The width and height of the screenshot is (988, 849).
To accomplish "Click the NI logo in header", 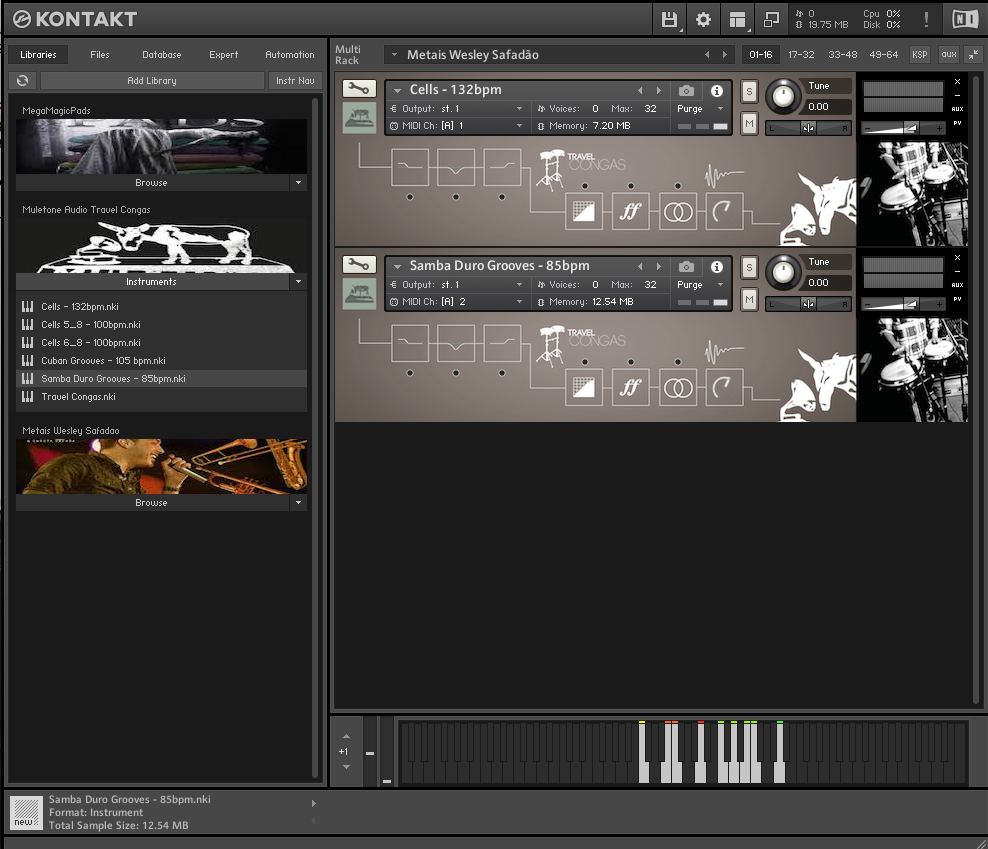I will pos(965,20).
